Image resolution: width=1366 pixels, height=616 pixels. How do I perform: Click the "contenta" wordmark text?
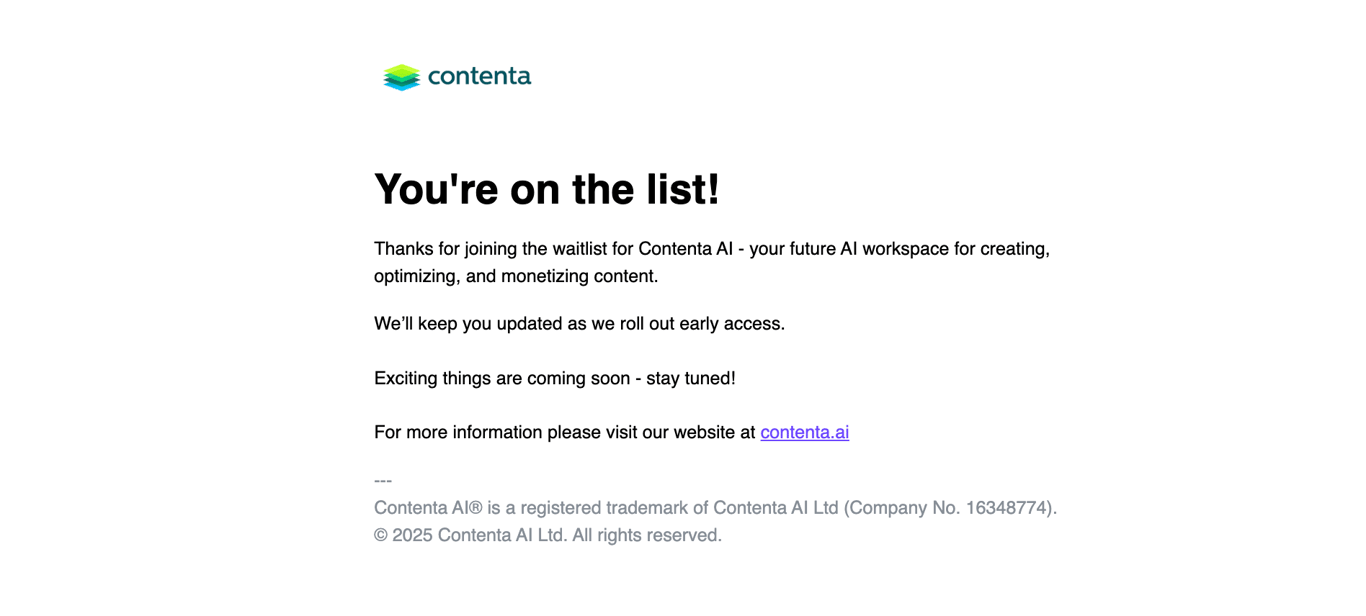tap(479, 76)
